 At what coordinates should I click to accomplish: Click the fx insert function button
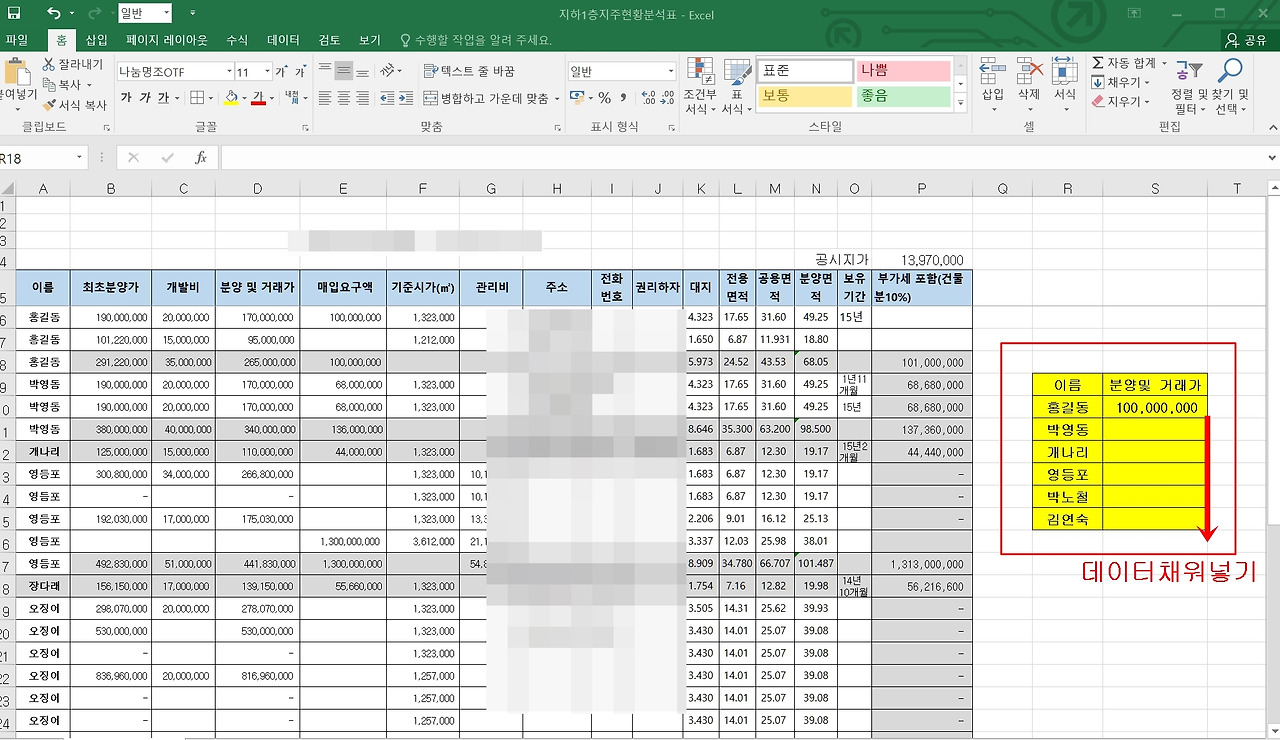coord(200,158)
